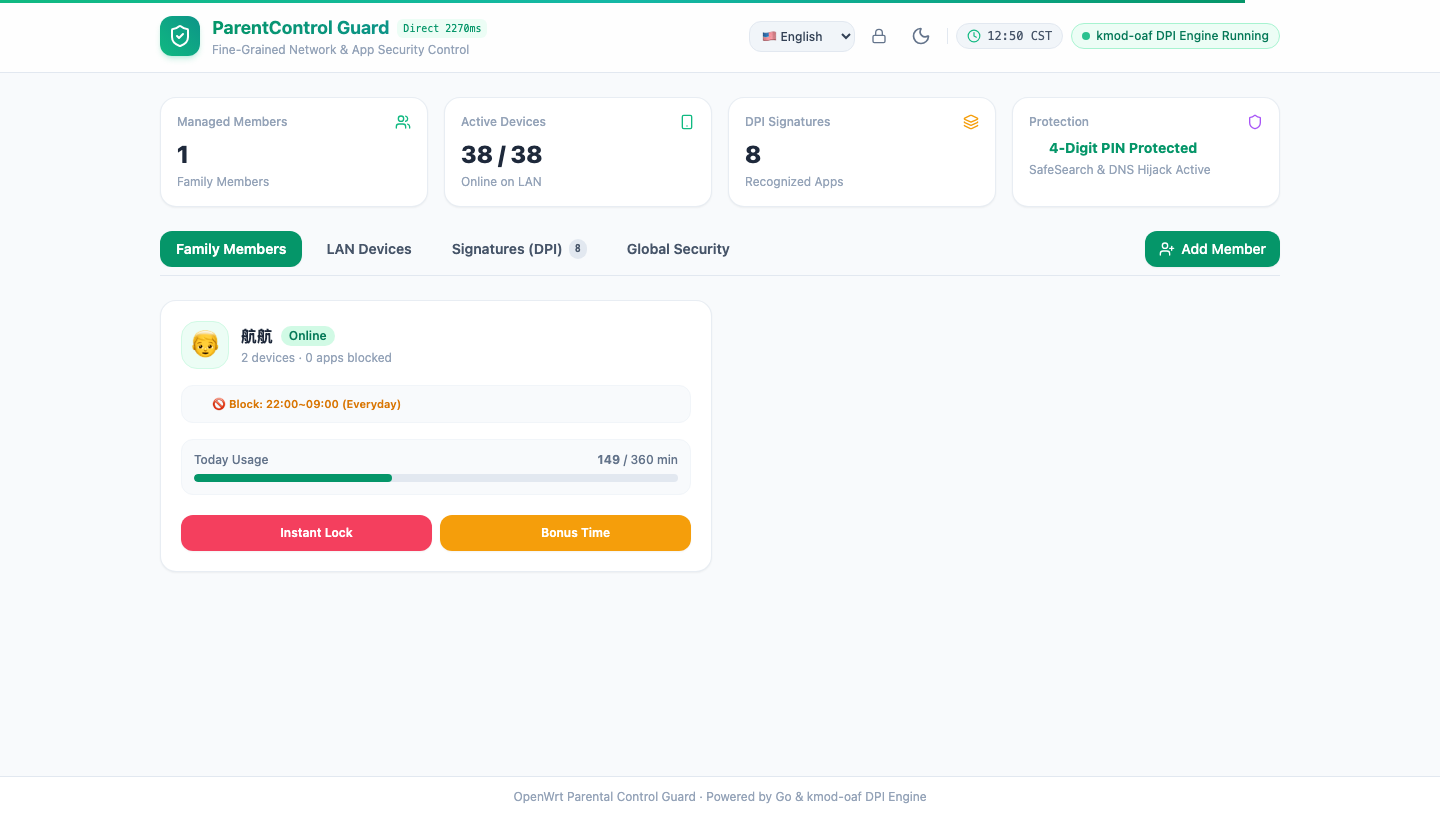Click the Managed Members card label

[232, 122]
